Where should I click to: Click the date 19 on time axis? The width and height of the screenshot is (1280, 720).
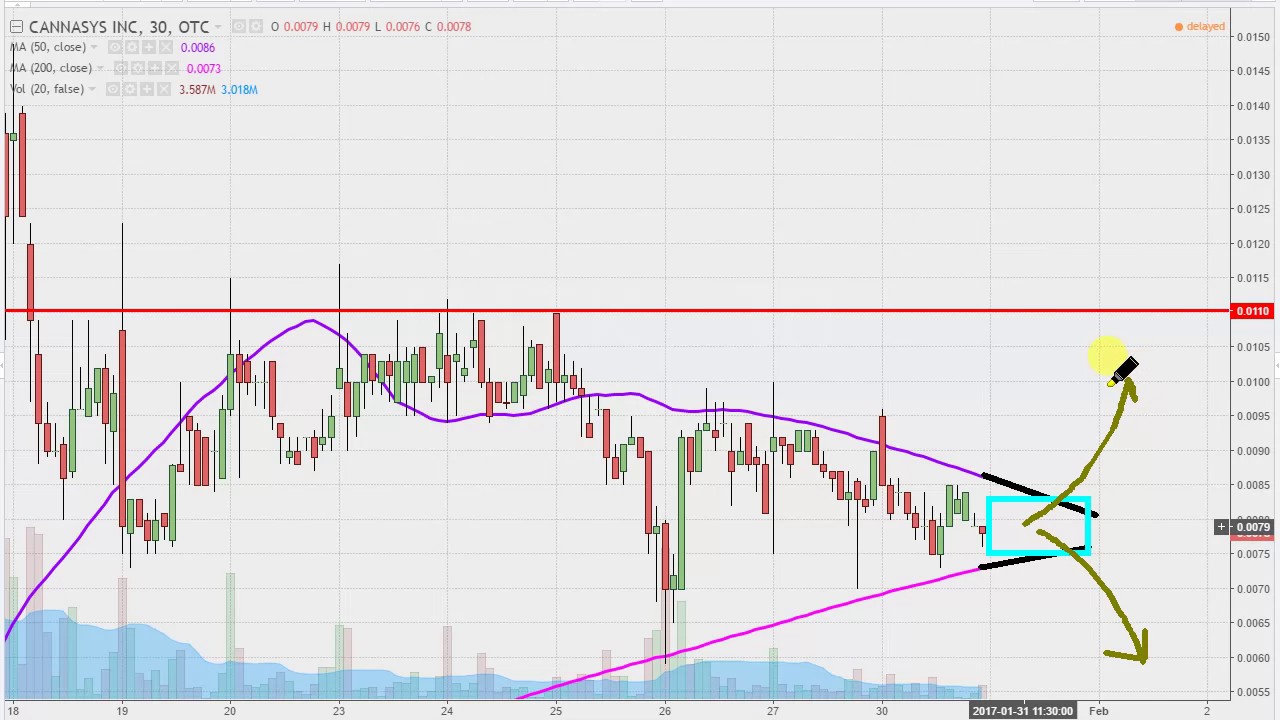(x=122, y=711)
